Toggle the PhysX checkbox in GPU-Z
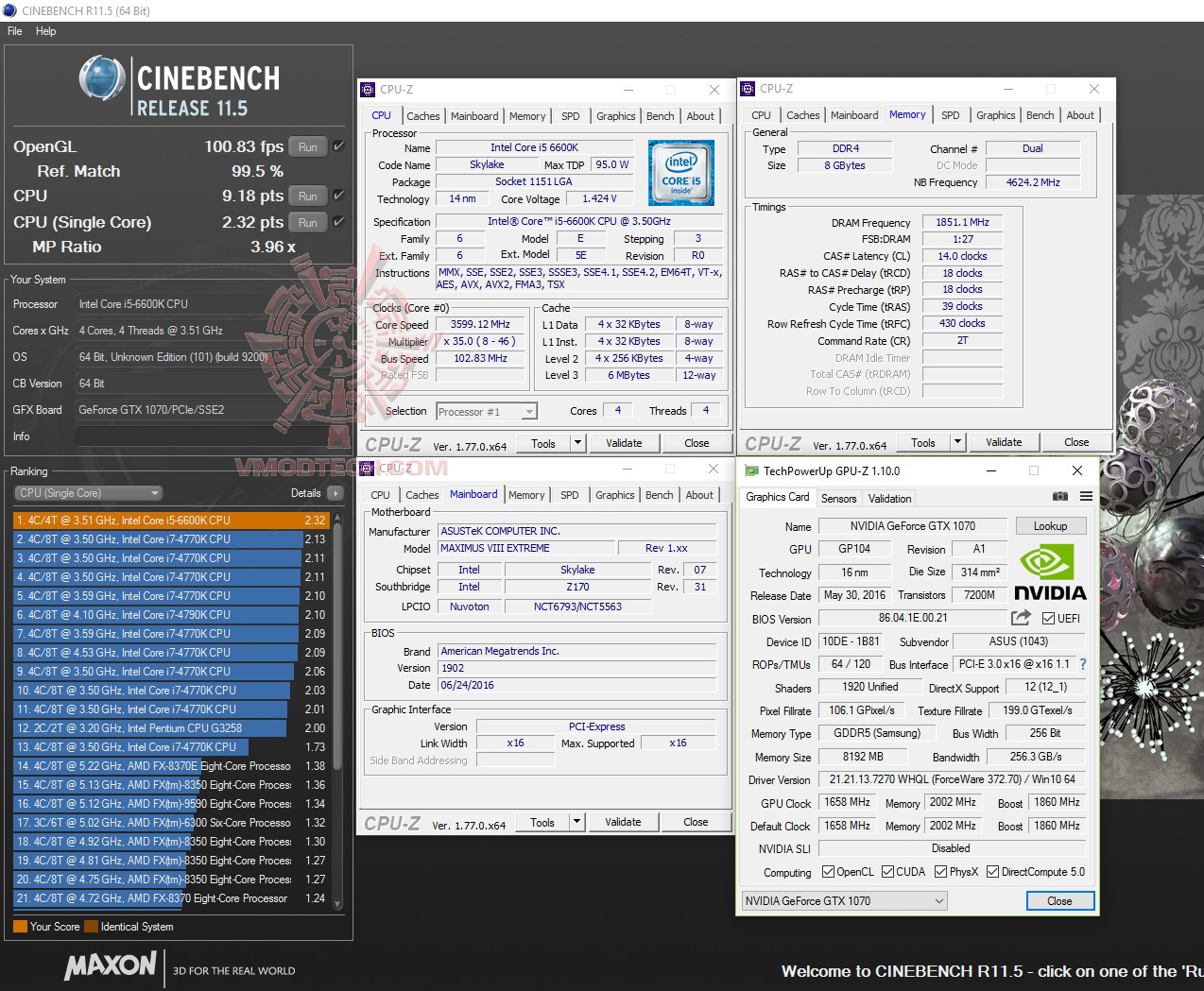Viewport: 1204px width, 991px height. (x=940, y=872)
